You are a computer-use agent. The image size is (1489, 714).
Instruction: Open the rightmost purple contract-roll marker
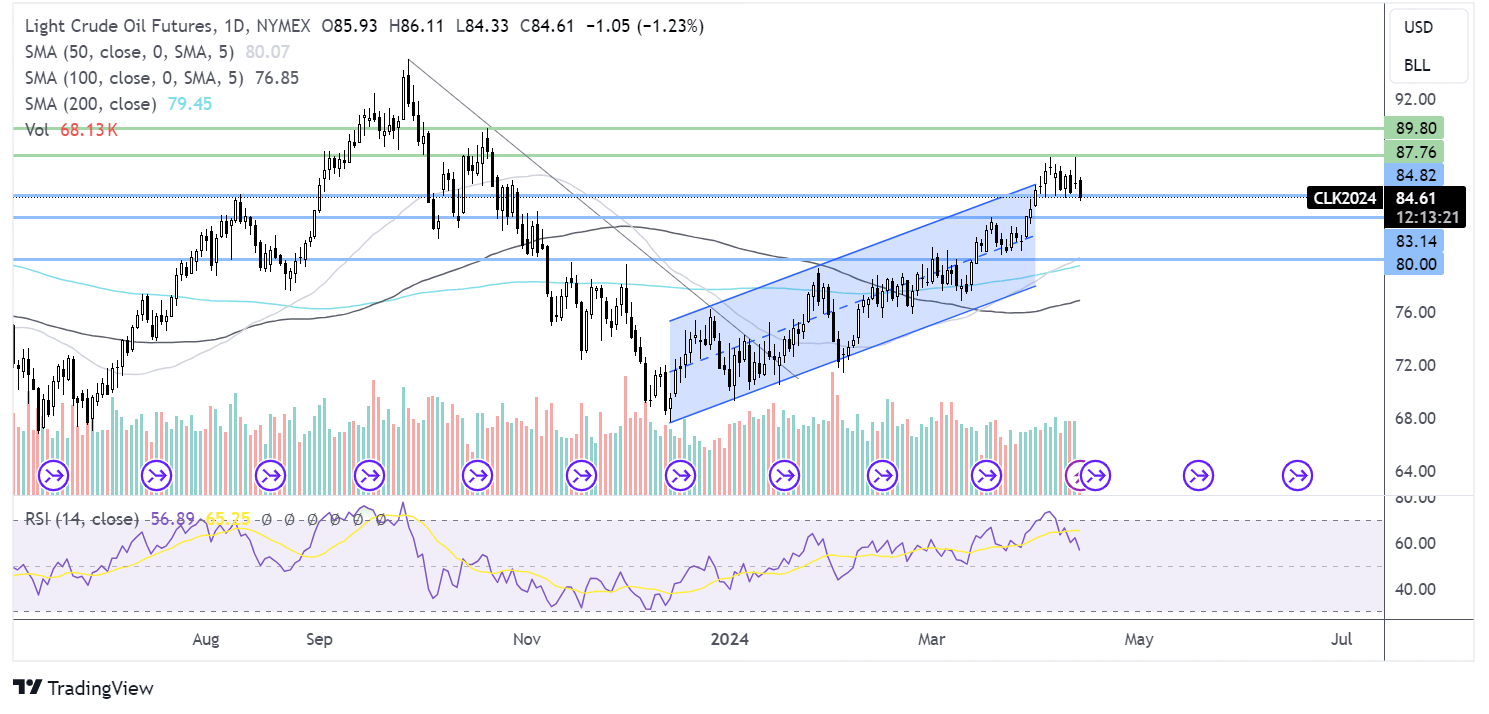(x=1298, y=474)
